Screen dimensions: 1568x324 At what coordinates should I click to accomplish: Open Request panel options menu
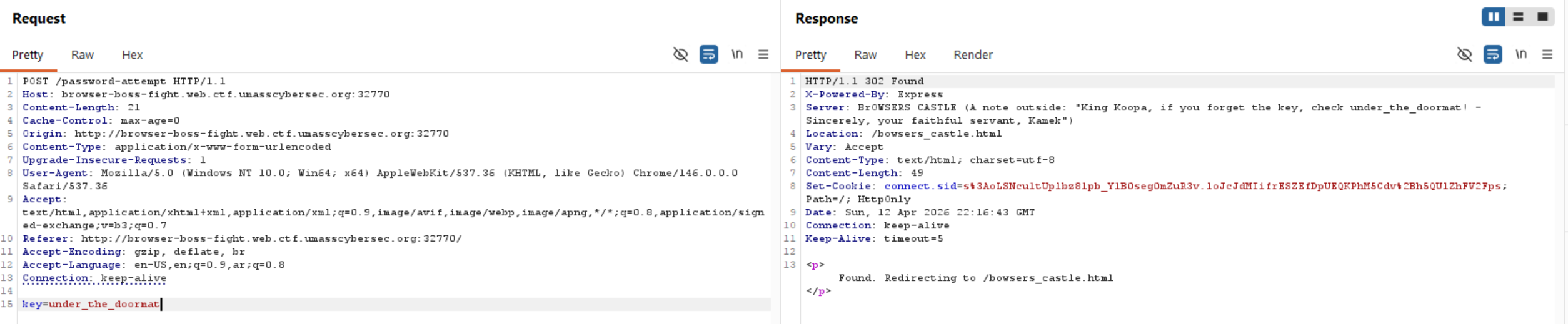pyautogui.click(x=763, y=55)
